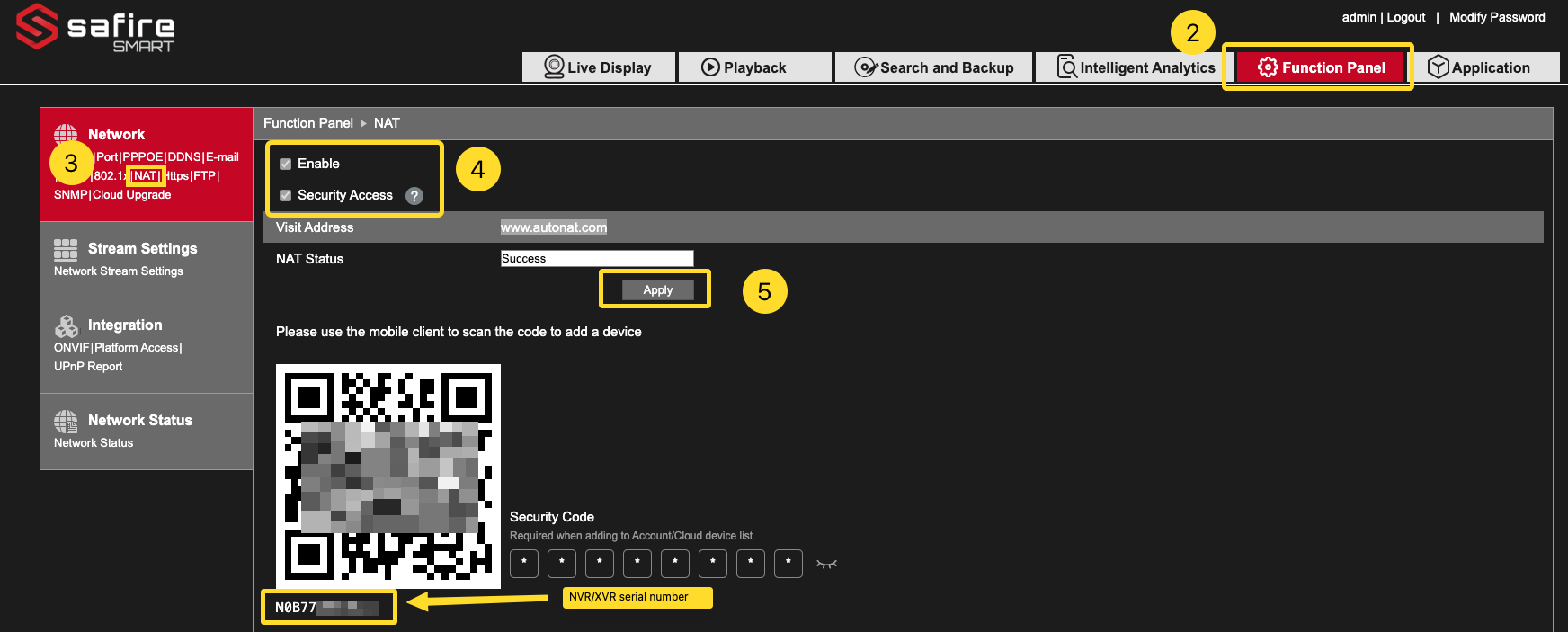Click the last Security Code character box
Viewport: 1568px width, 632px height.
(x=788, y=564)
